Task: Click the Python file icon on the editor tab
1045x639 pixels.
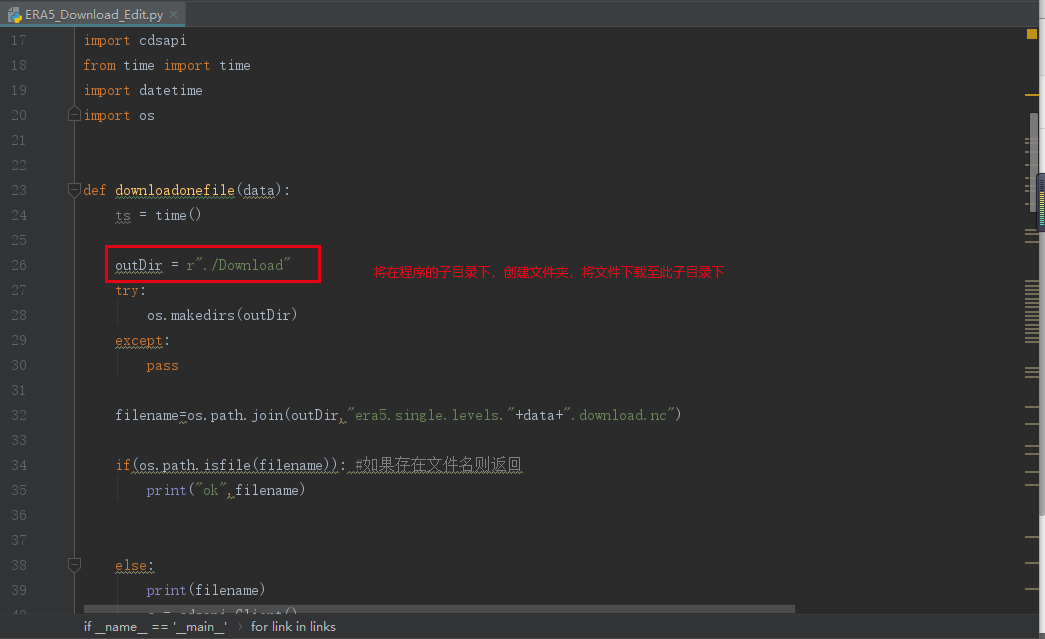Action: click(14, 15)
